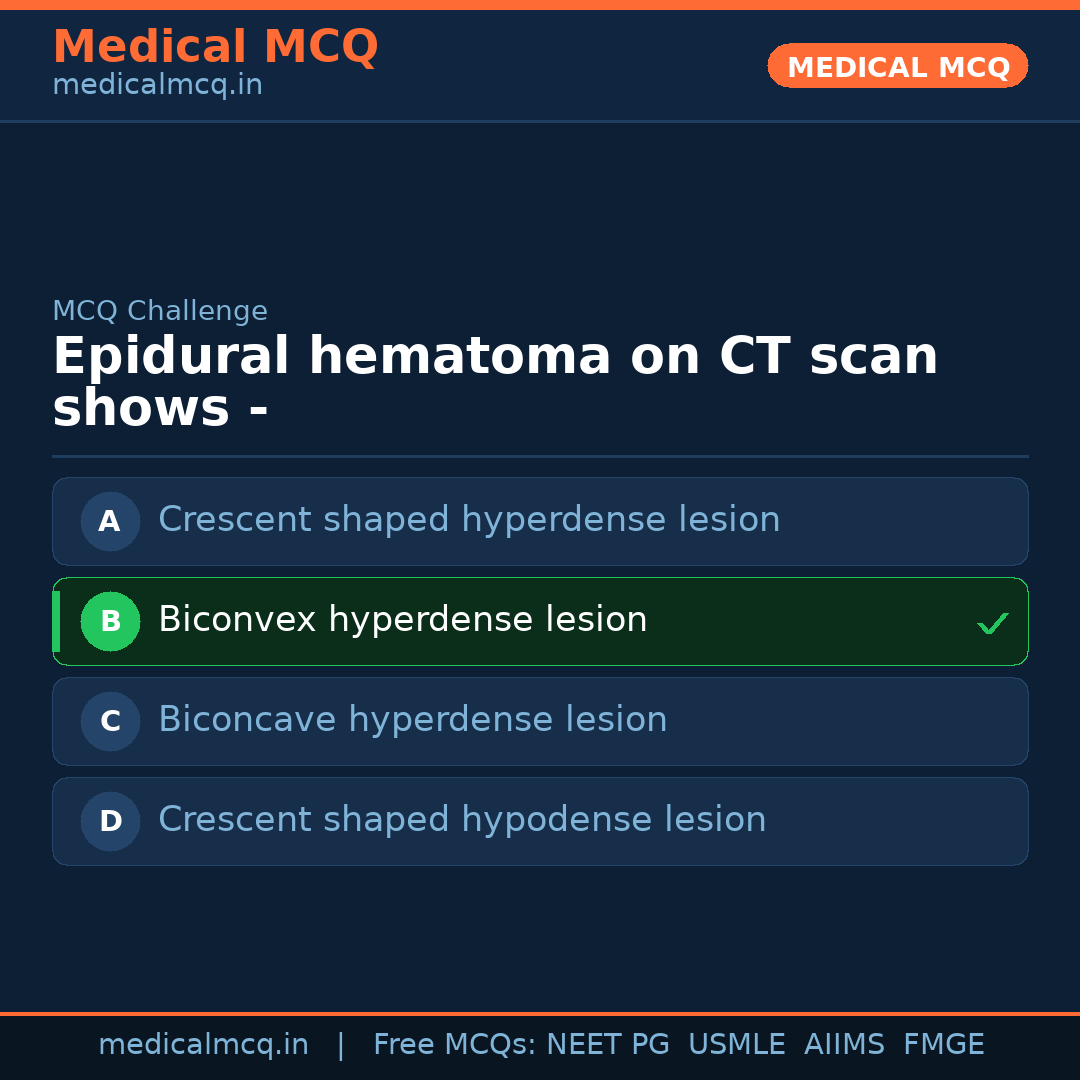Viewport: 1080px width, 1080px height.
Task: Click the 'Epidural hematoma on CT scan' question text
Action: [495, 357]
